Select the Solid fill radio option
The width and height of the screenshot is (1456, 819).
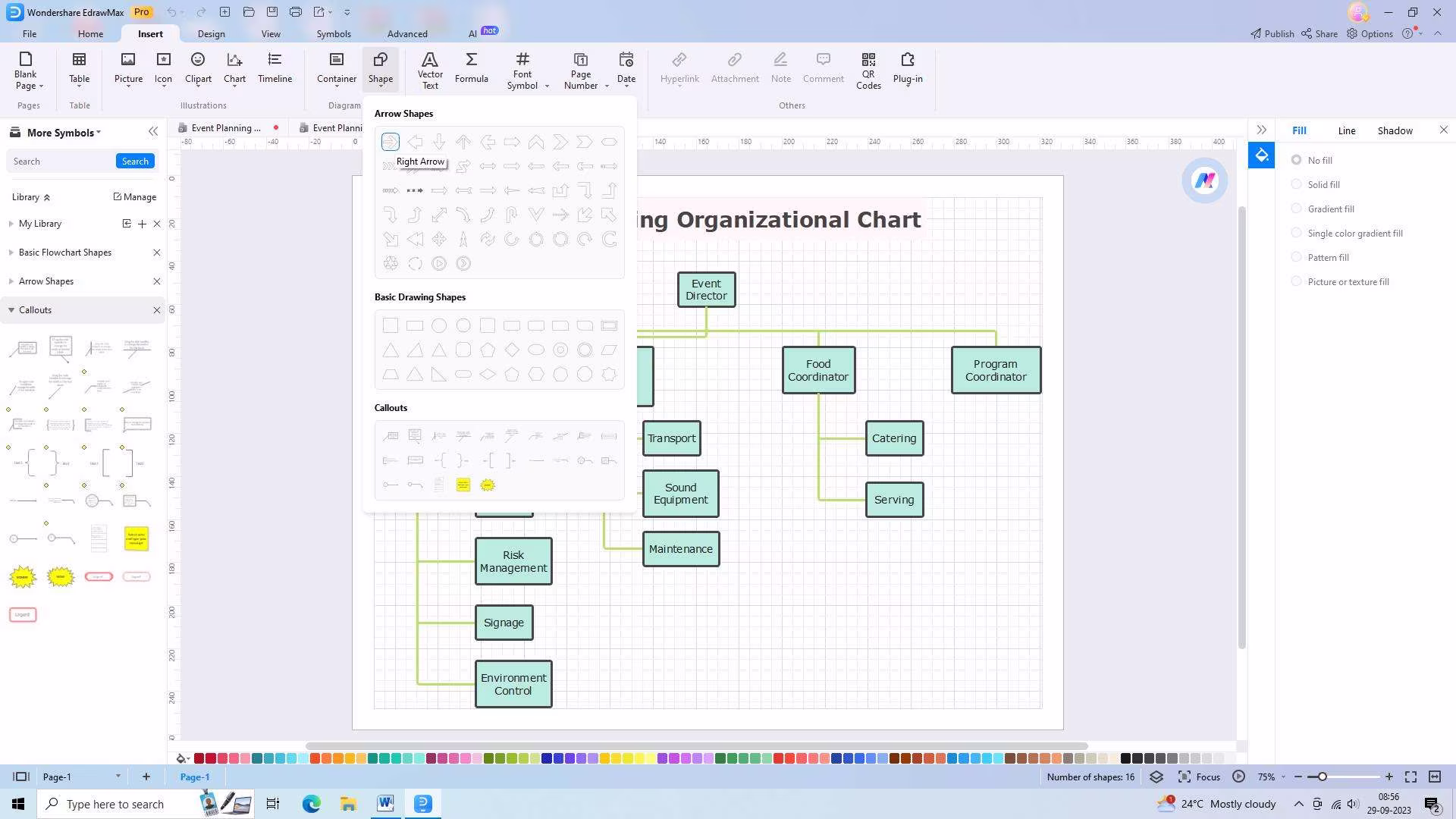(x=1297, y=184)
